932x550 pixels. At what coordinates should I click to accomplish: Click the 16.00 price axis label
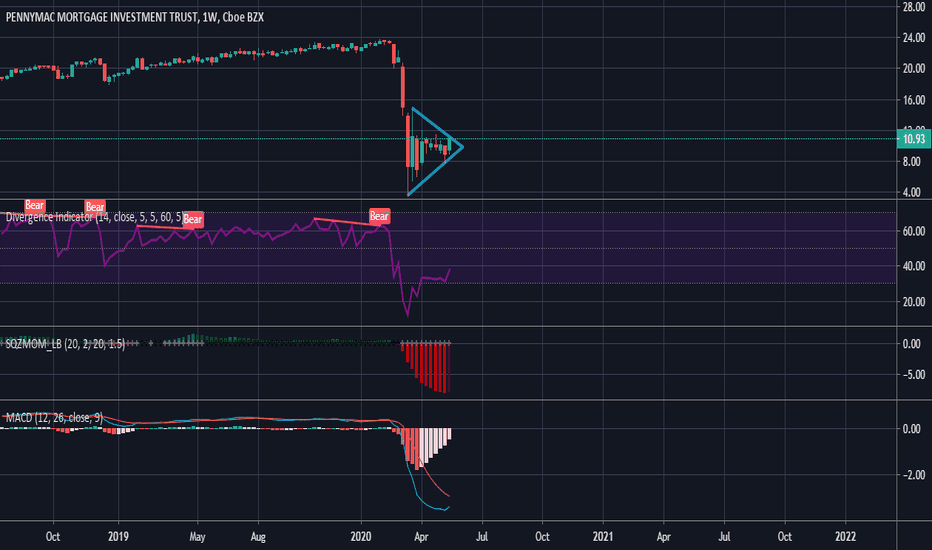(x=914, y=100)
